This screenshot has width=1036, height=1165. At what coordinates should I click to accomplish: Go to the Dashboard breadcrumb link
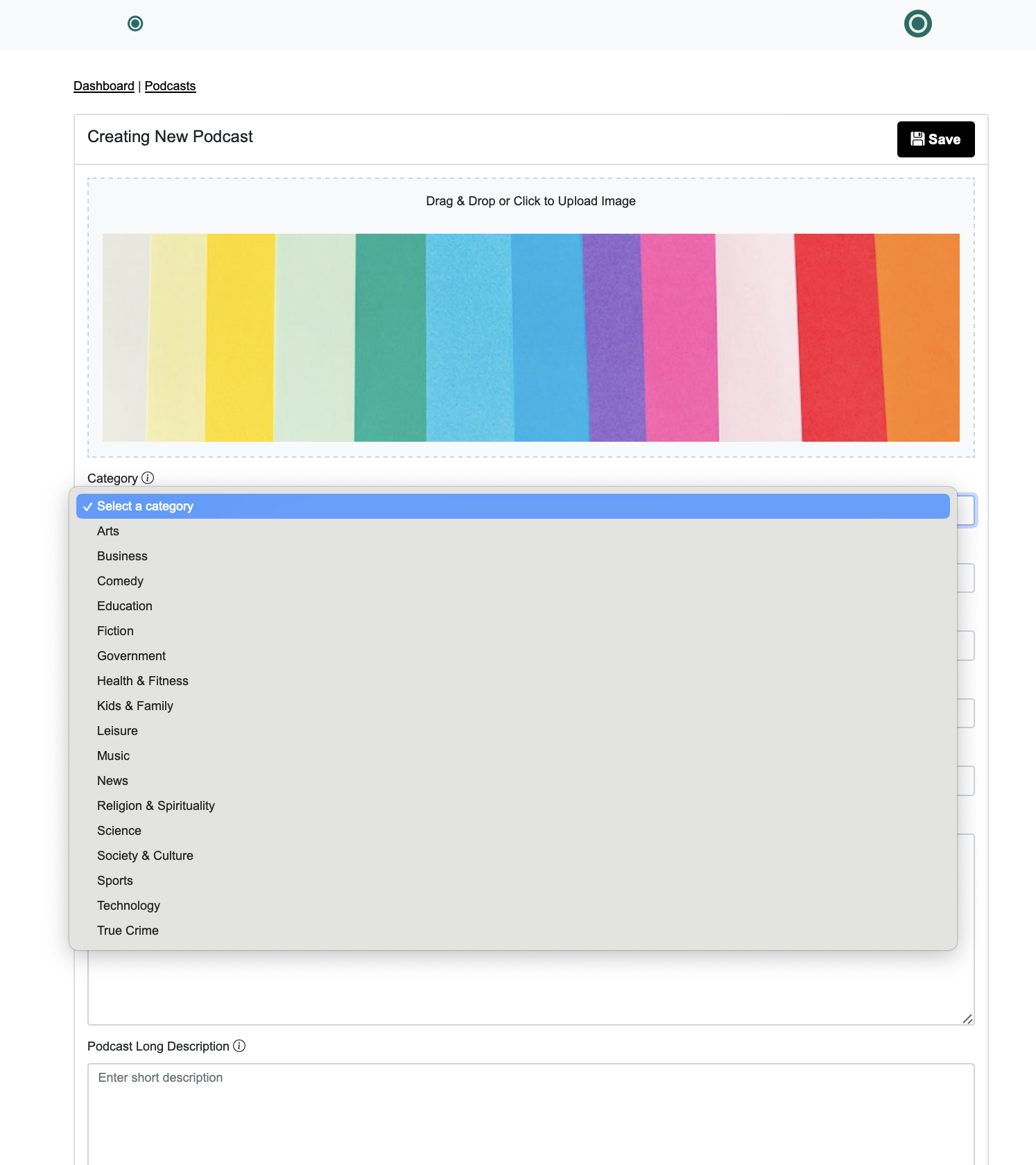pos(104,86)
